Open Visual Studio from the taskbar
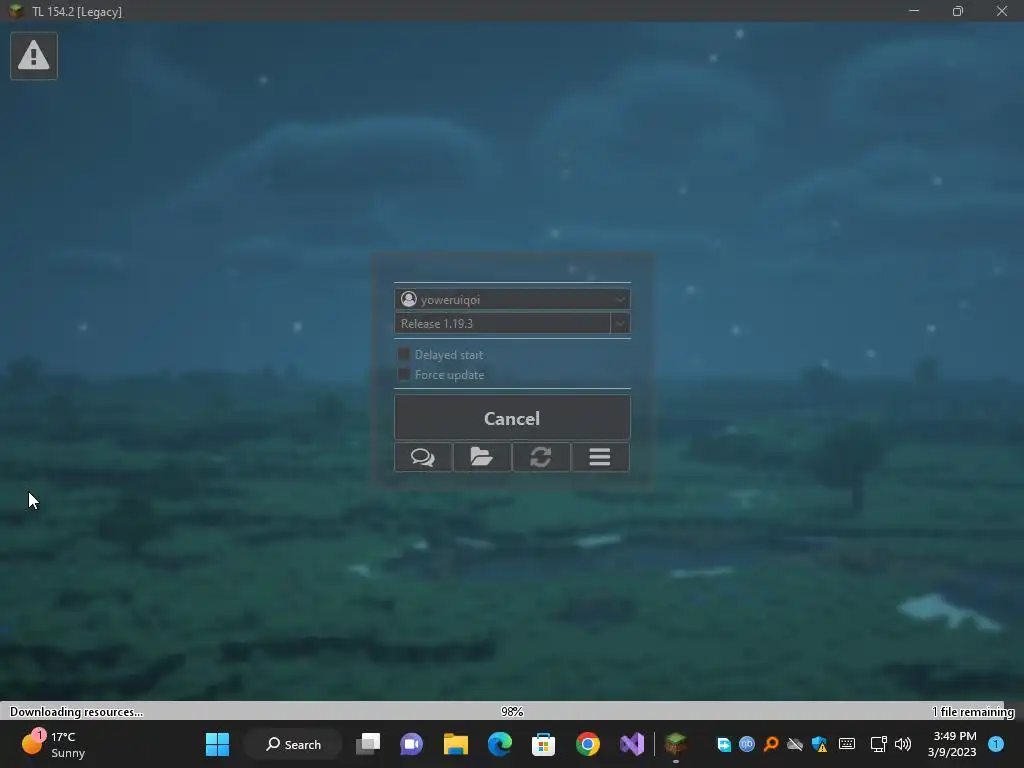The height and width of the screenshot is (768, 1024). pos(632,744)
